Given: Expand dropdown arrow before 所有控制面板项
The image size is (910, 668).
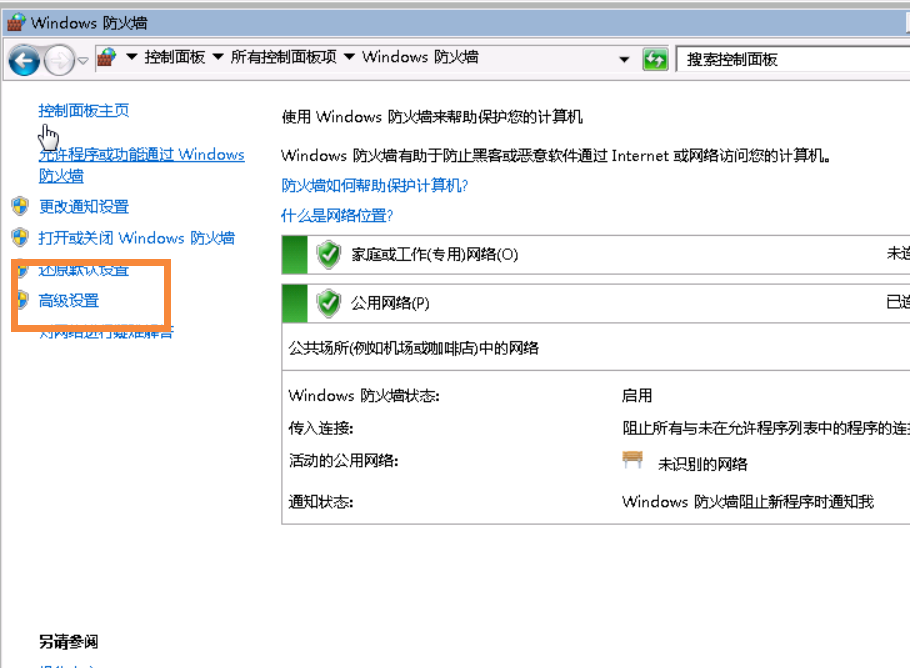Looking at the screenshot, I should [x=218, y=57].
